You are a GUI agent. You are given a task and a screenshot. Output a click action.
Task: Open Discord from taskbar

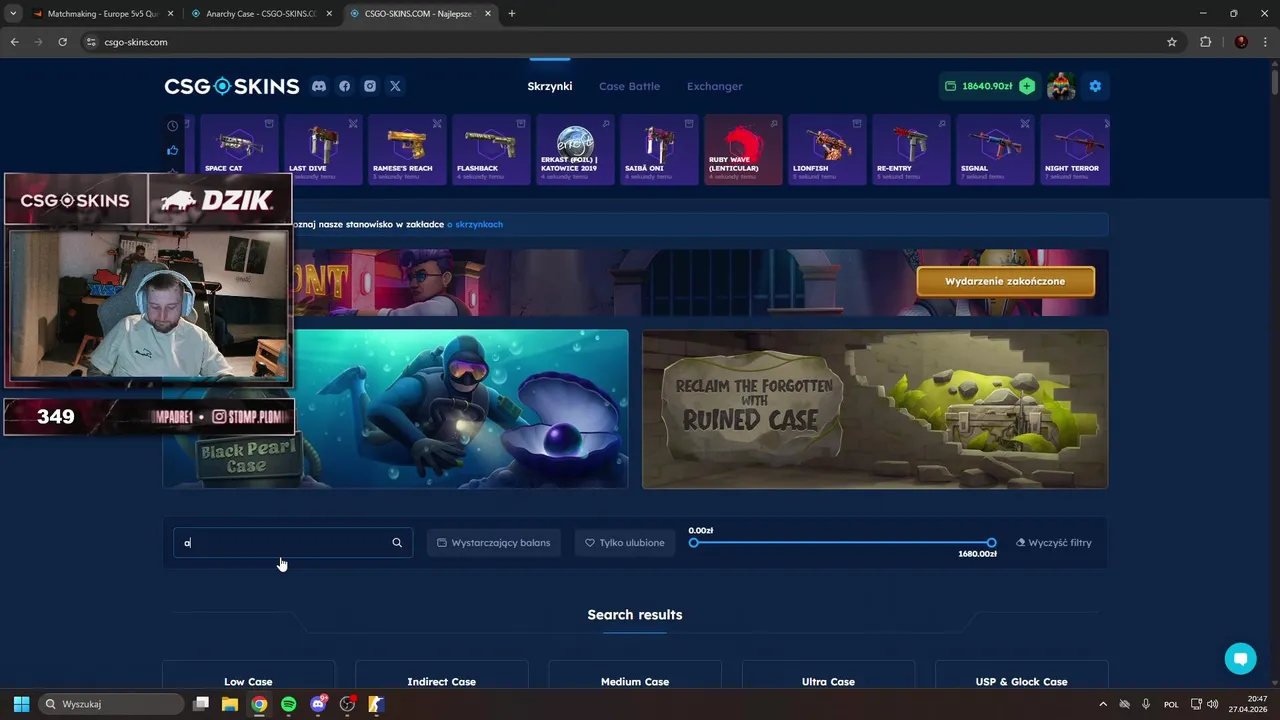click(318, 704)
